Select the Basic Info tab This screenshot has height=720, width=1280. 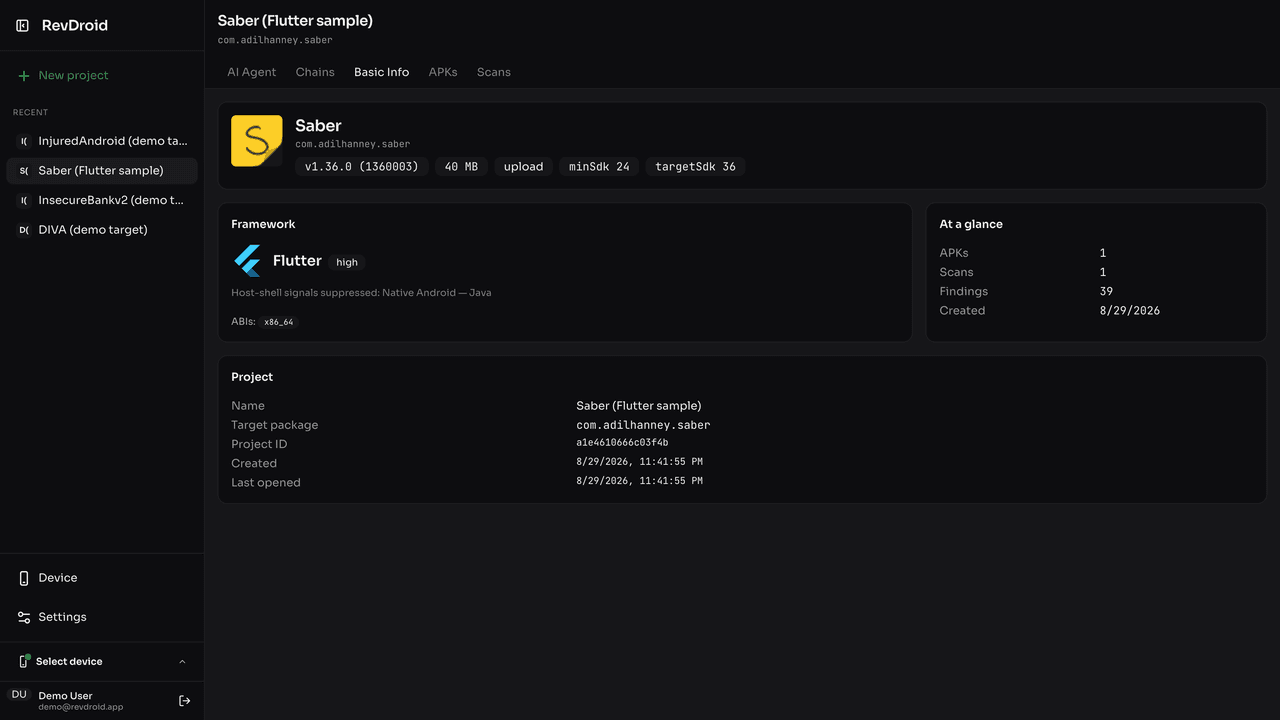click(381, 72)
